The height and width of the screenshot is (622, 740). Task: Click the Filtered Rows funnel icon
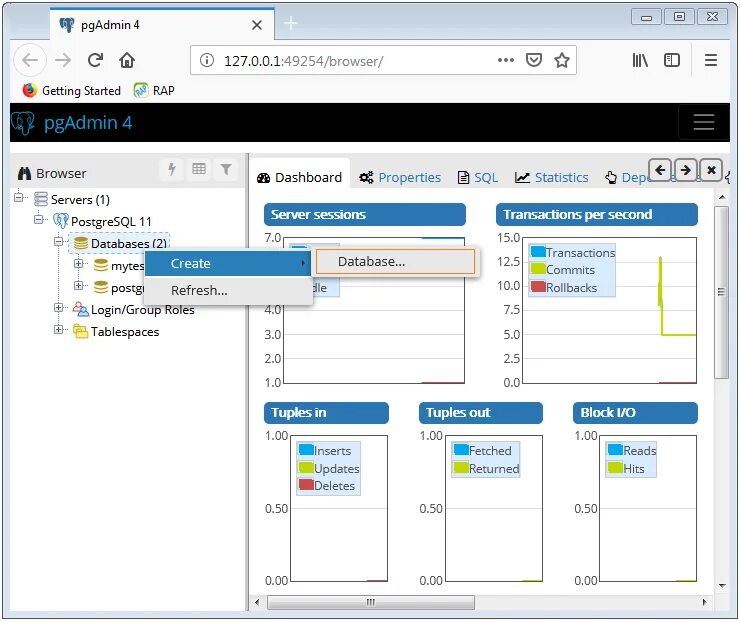point(226,169)
